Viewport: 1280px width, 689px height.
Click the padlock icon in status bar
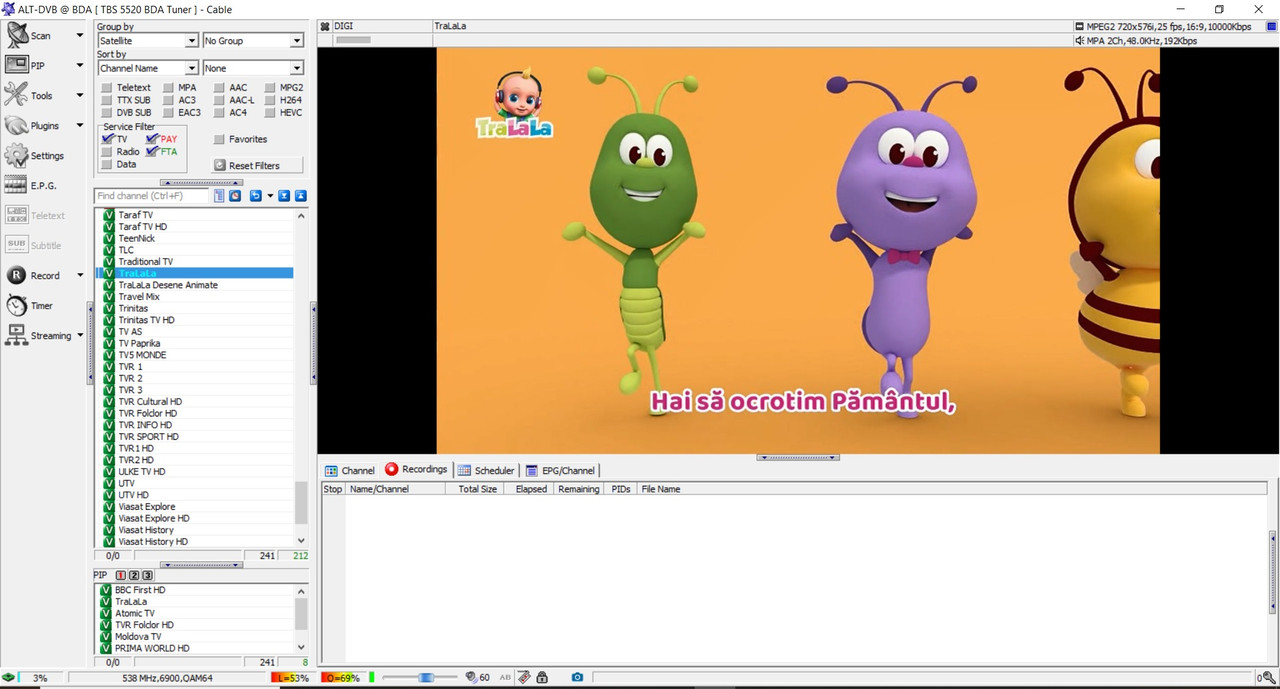[x=542, y=678]
